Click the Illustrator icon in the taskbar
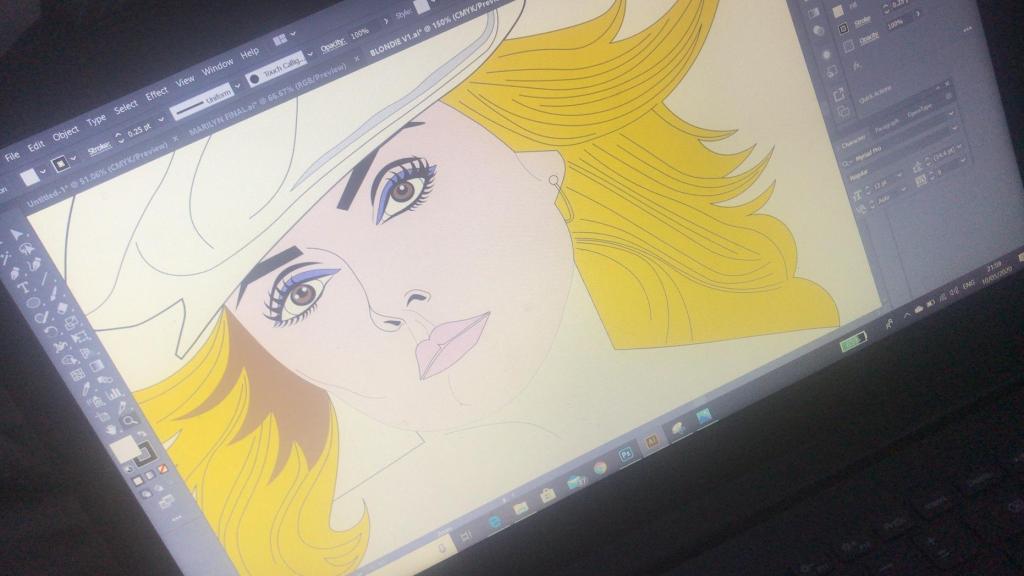The height and width of the screenshot is (576, 1024). [x=651, y=442]
